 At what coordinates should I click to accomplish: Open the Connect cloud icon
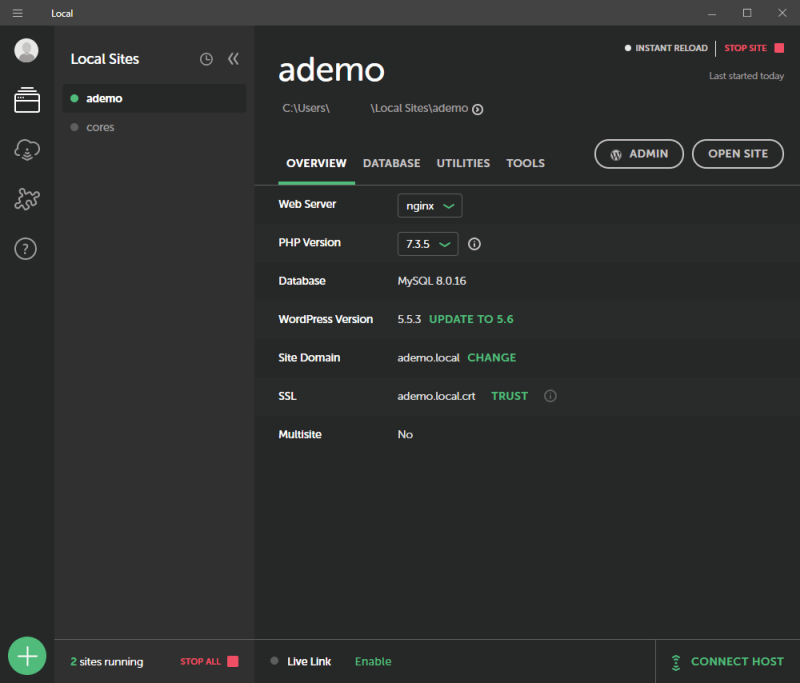tap(27, 150)
